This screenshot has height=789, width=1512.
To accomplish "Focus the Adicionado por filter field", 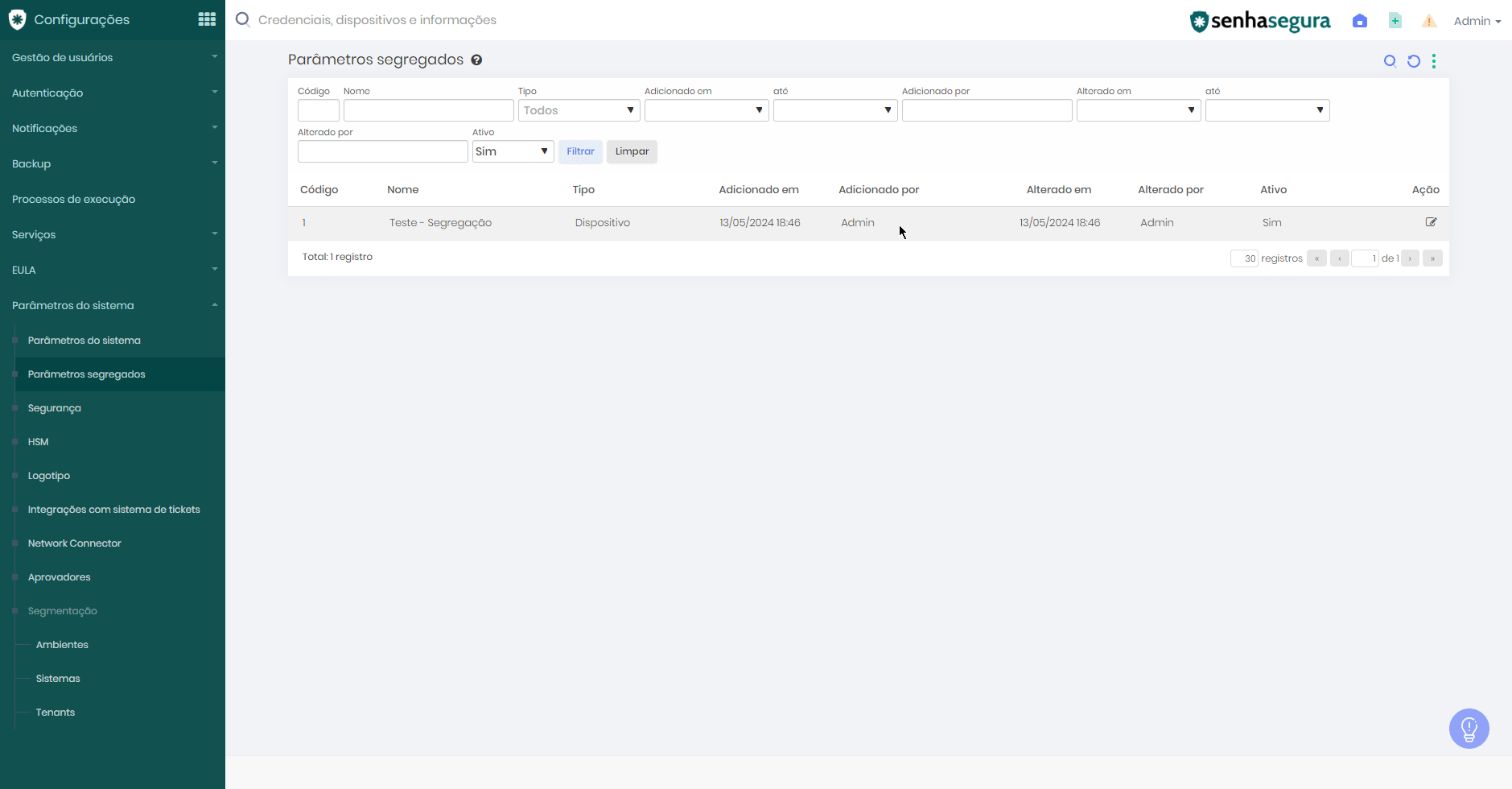I will (987, 110).
